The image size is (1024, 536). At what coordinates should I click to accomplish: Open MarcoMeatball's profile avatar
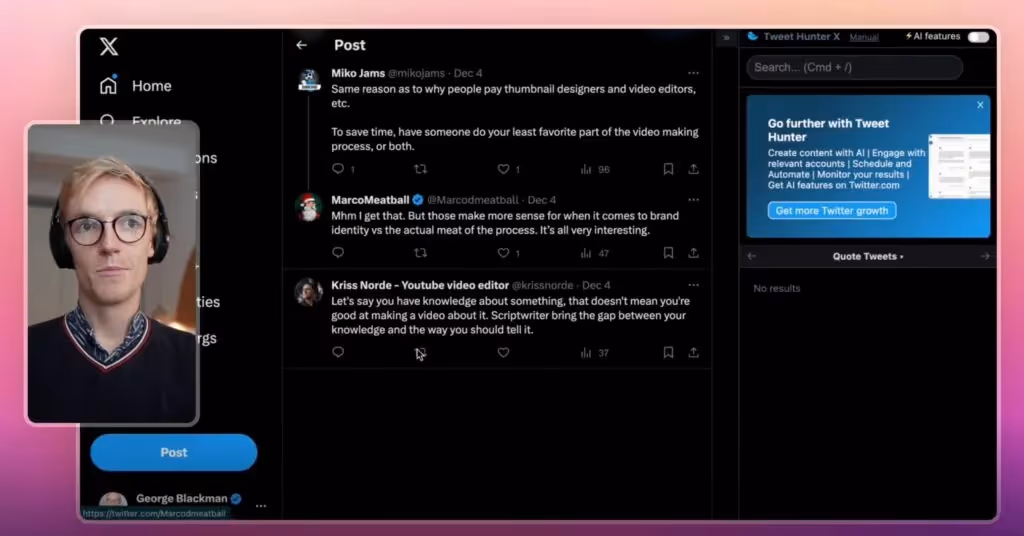point(309,207)
